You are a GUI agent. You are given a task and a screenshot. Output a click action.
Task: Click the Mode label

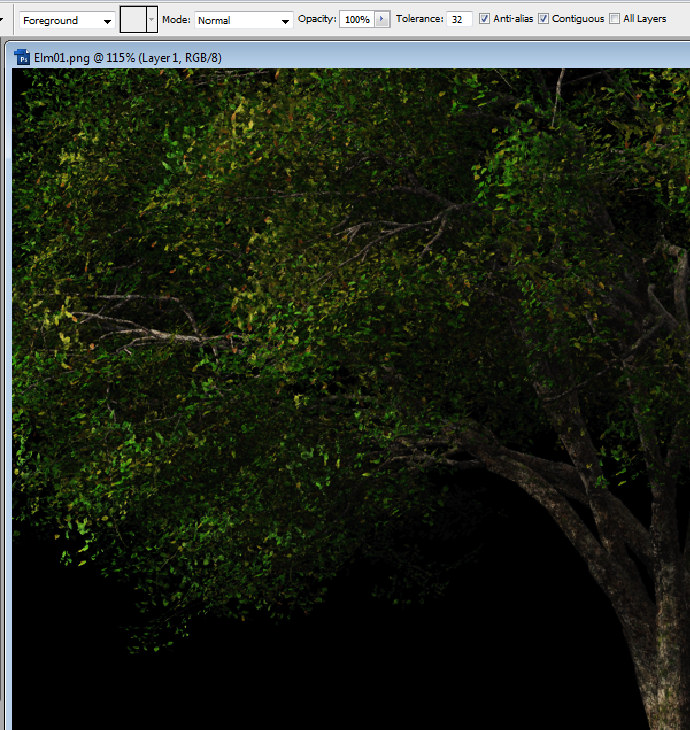click(176, 20)
